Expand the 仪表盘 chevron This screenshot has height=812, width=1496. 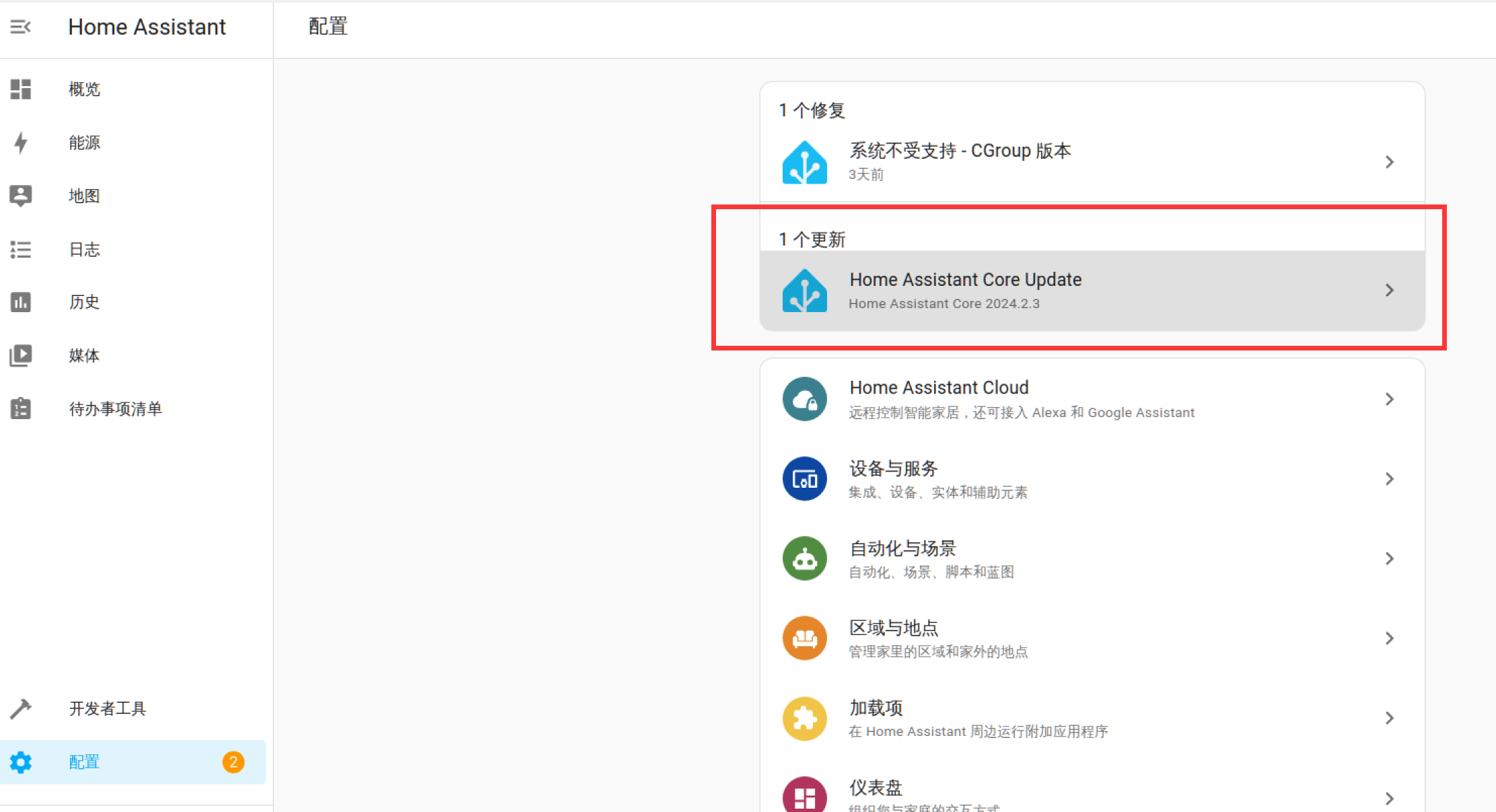coord(1390,799)
